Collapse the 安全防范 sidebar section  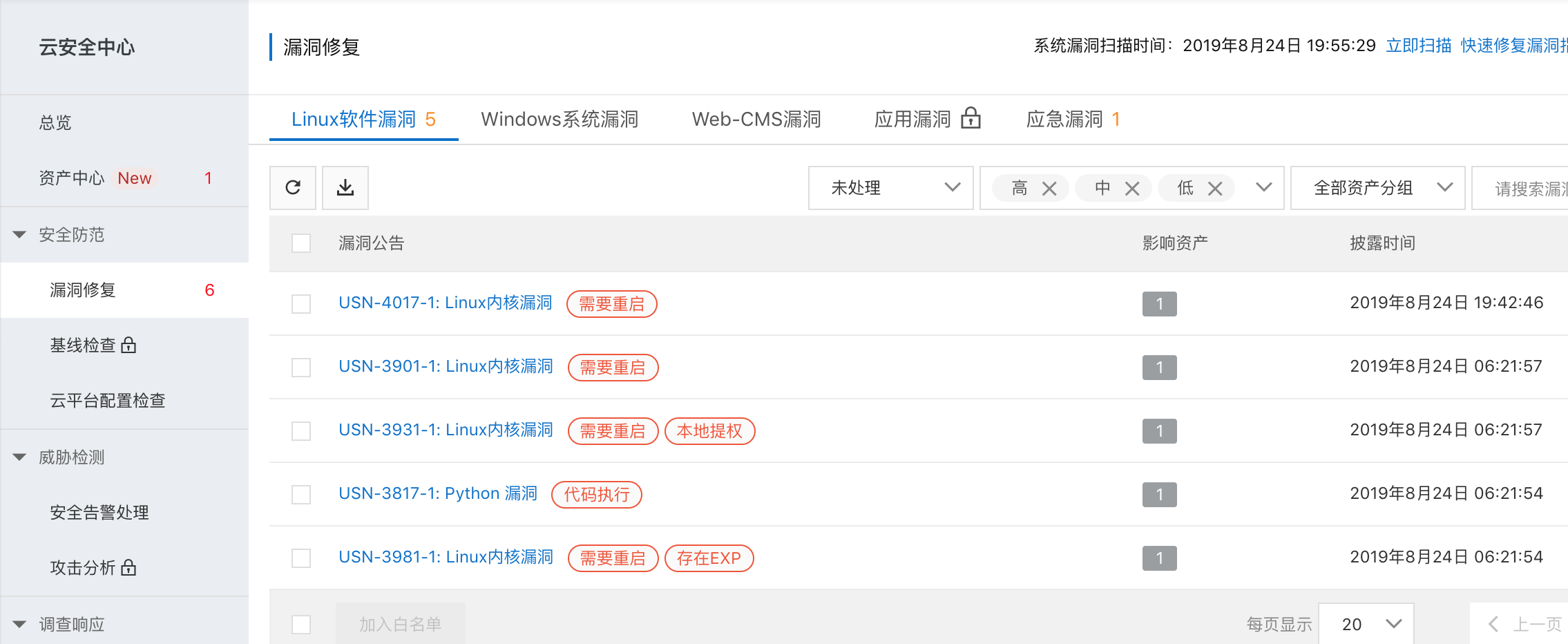[x=19, y=235]
